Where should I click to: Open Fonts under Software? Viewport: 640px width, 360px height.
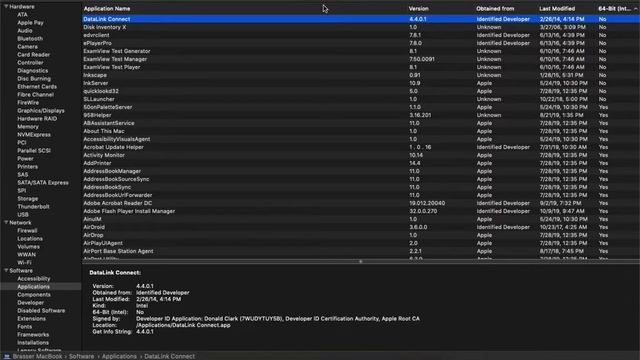(x=24, y=327)
